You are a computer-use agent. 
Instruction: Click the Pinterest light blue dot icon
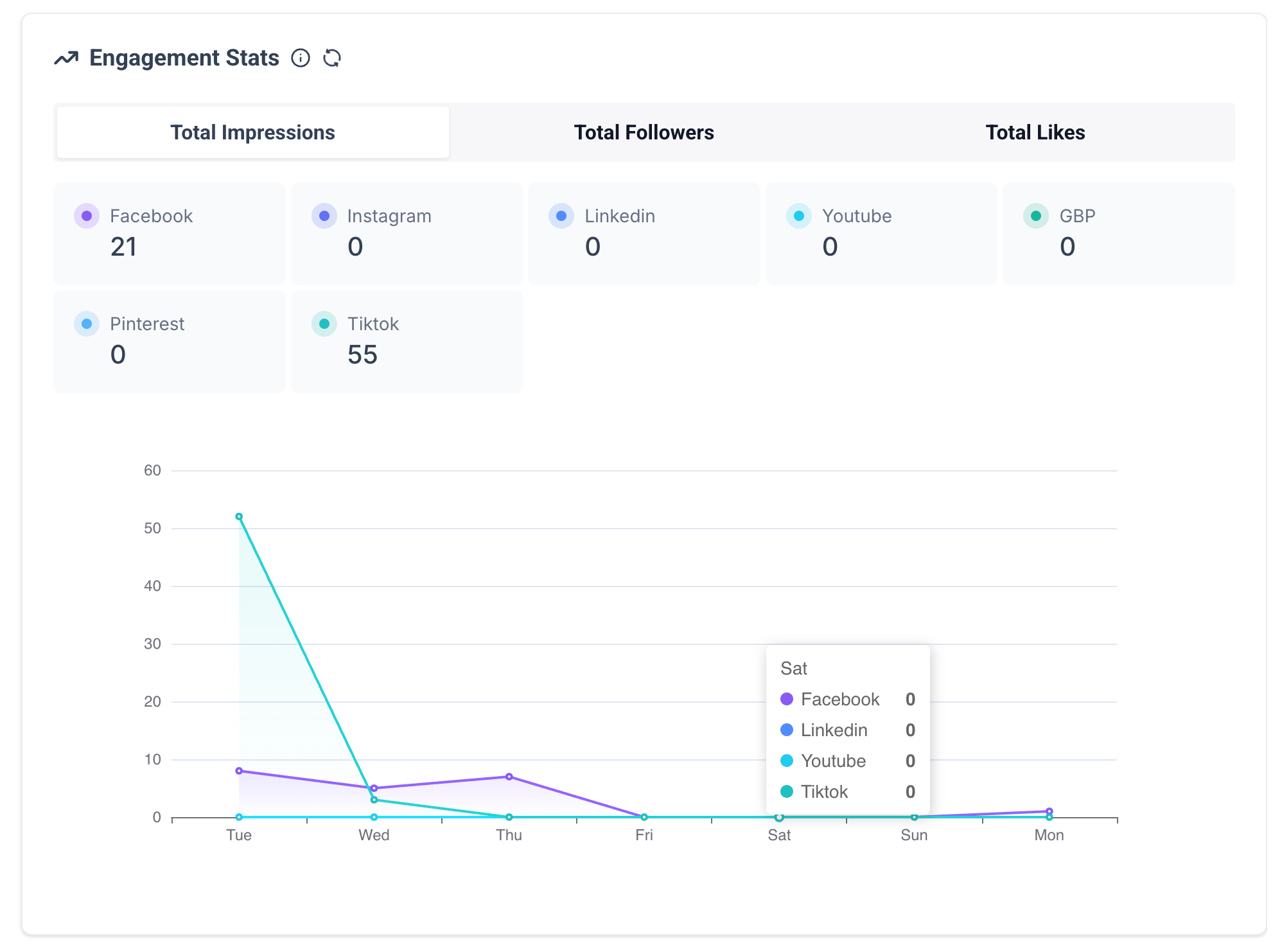87,324
